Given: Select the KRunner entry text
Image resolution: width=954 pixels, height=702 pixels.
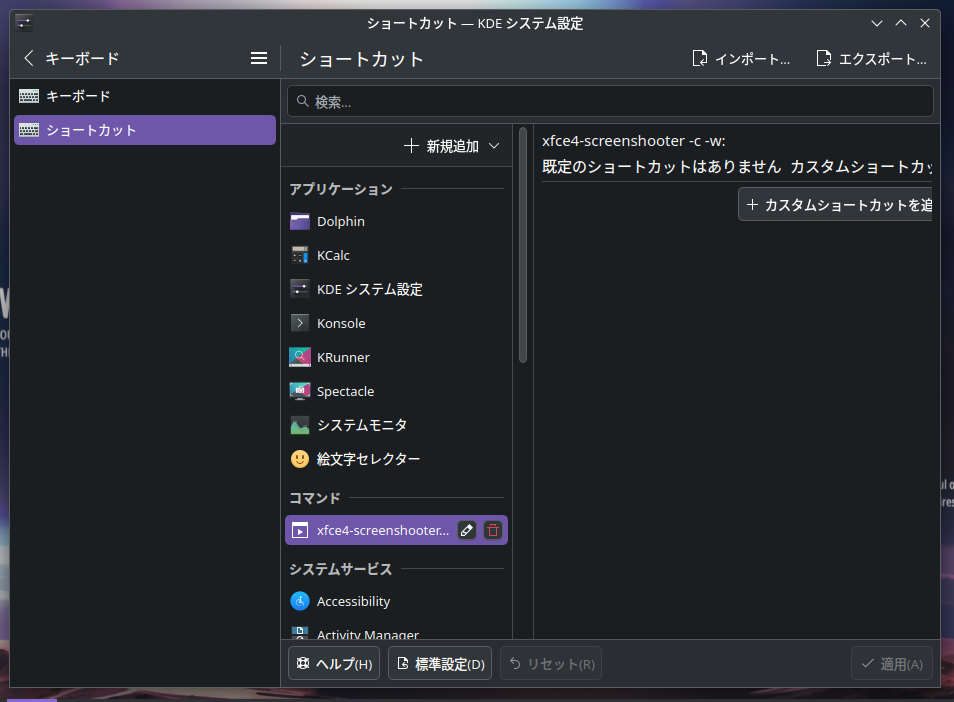Looking at the screenshot, I should [343, 358].
